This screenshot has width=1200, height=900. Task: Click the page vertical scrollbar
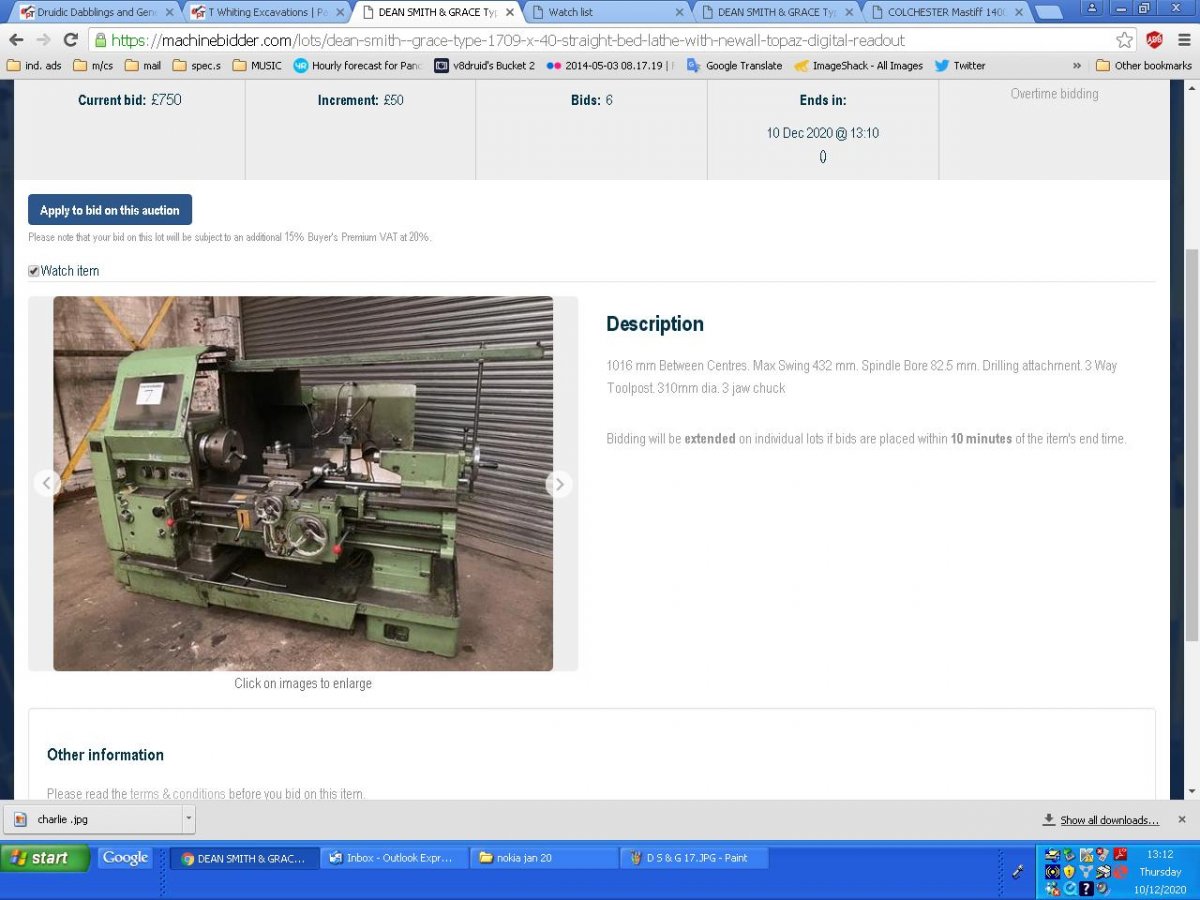tap(1191, 444)
